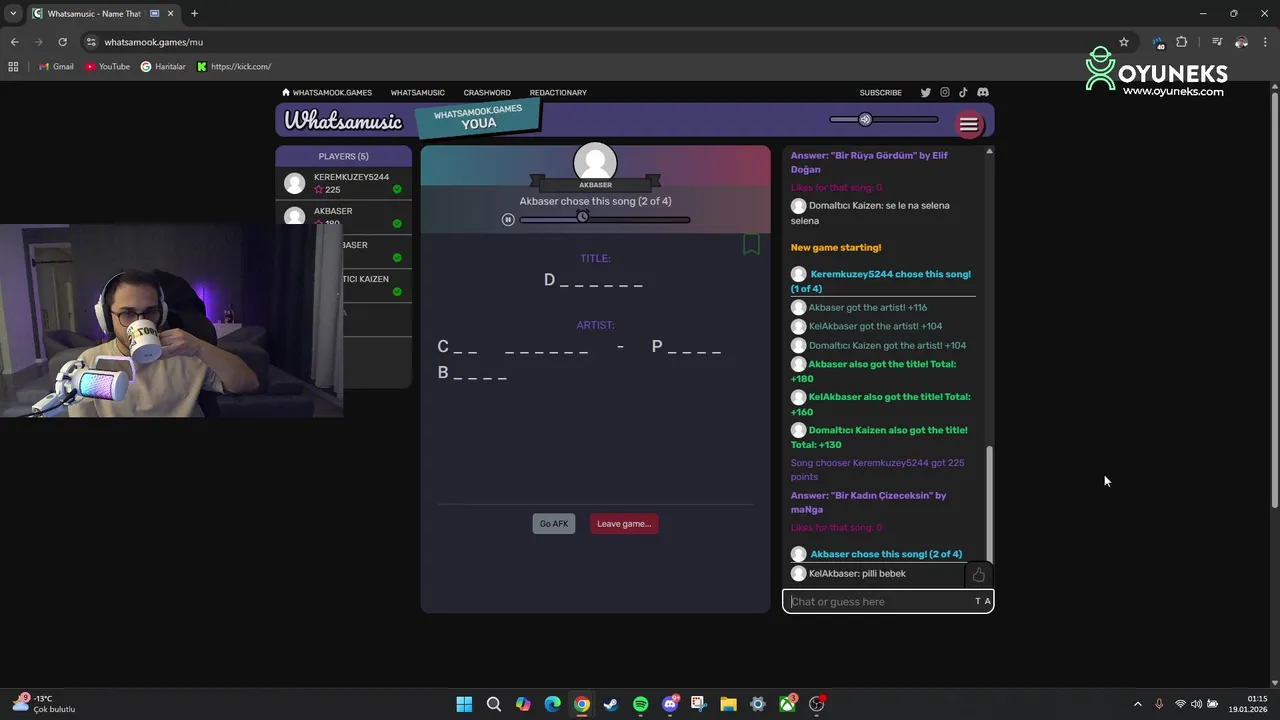Open Gmail bookmark
Screen dimensions: 1280x720
click(x=56, y=67)
